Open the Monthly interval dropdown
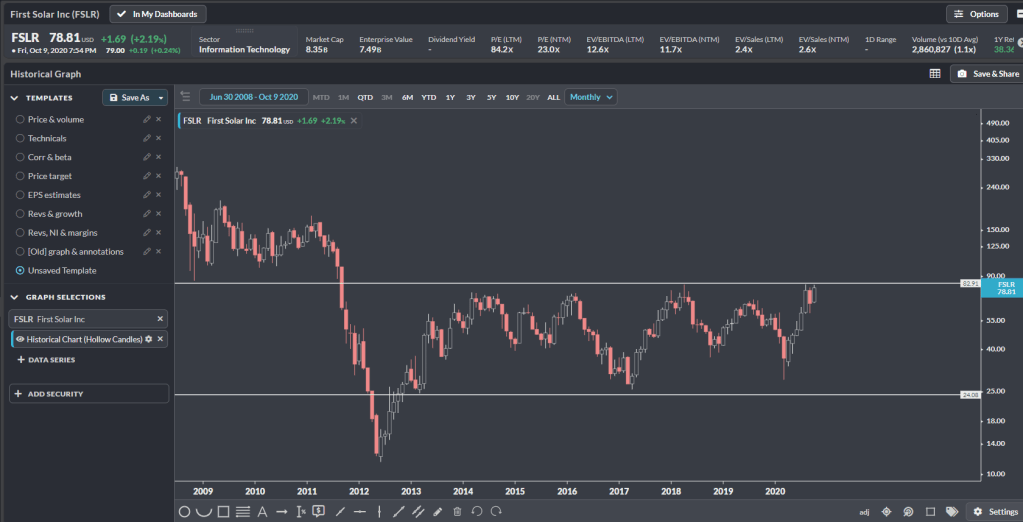 coord(590,97)
